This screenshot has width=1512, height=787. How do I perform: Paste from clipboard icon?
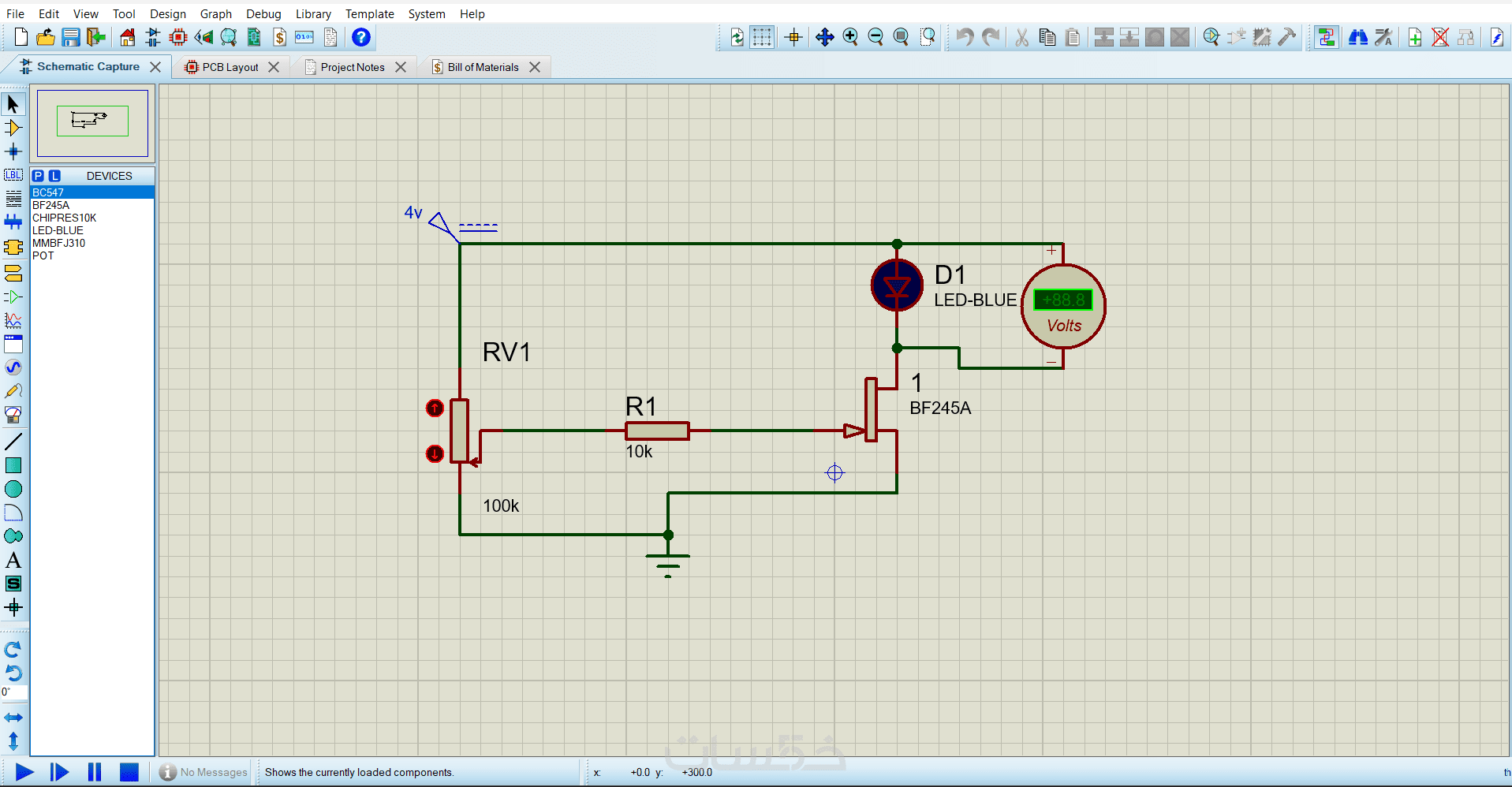(x=1073, y=37)
